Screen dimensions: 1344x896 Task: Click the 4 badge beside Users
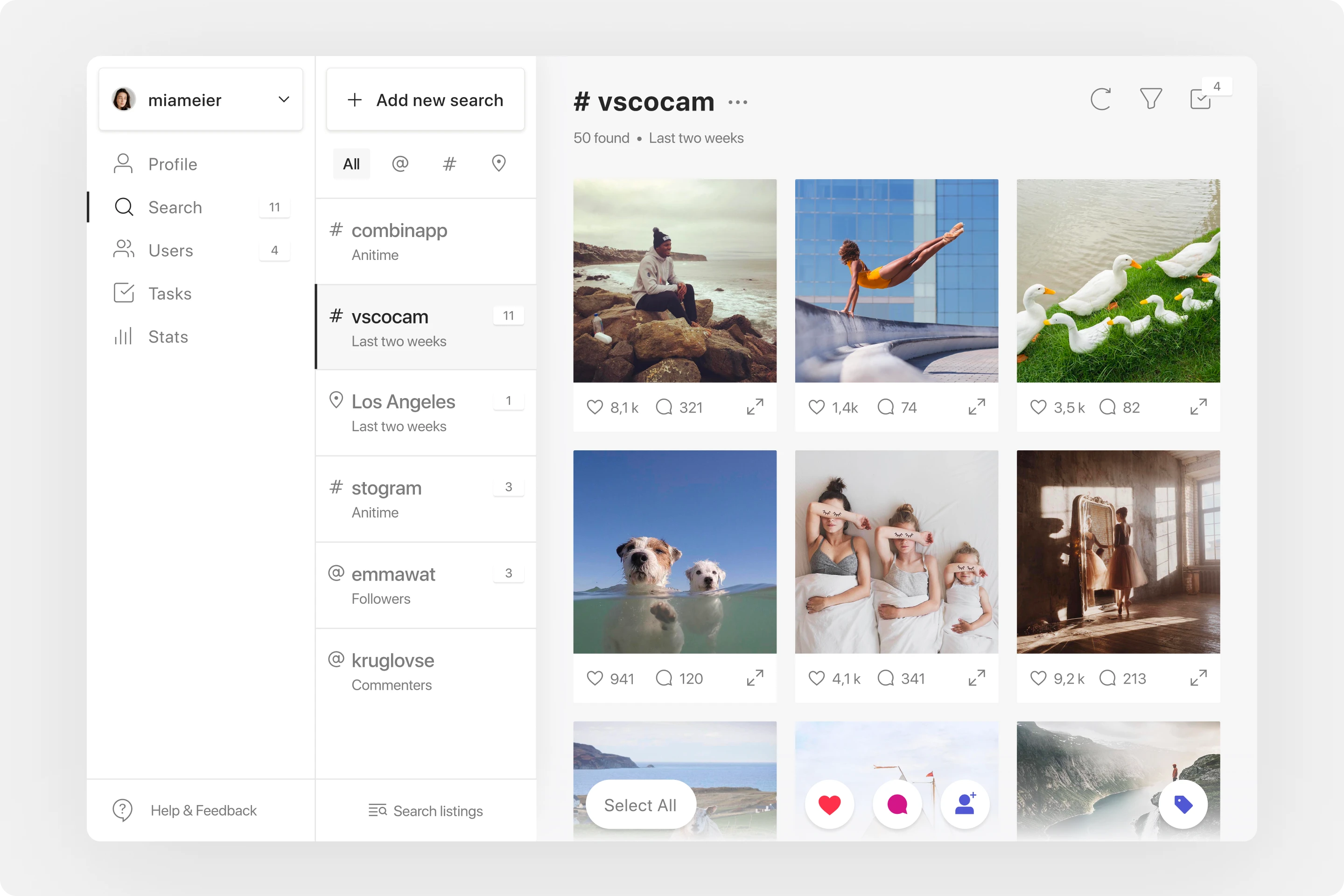pos(275,250)
